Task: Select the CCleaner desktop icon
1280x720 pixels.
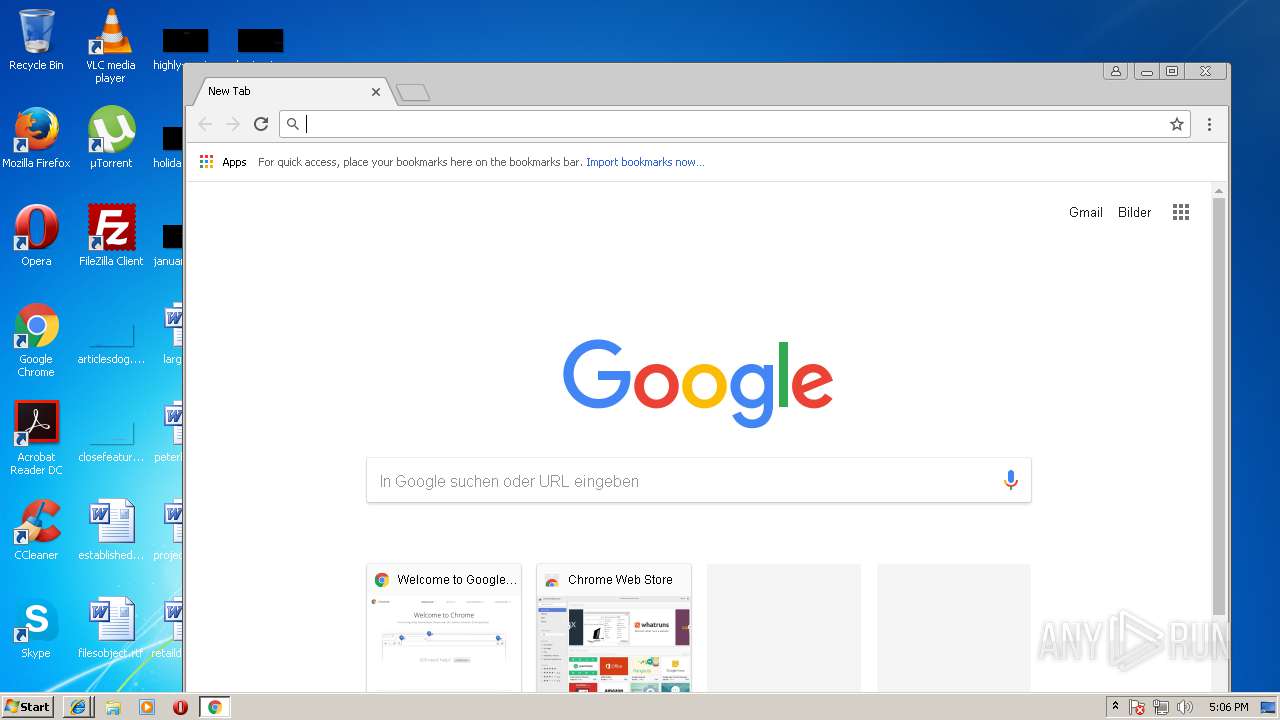Action: click(36, 531)
